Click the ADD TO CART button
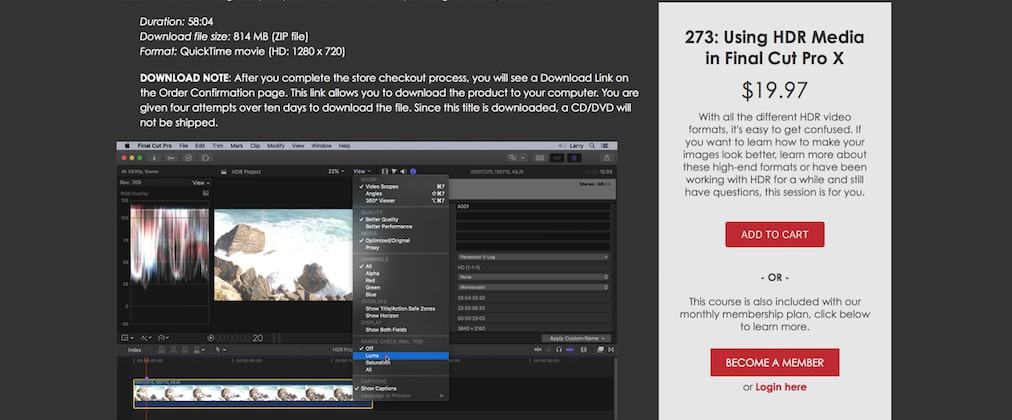Viewport: 1012px width, 420px height. [x=774, y=234]
